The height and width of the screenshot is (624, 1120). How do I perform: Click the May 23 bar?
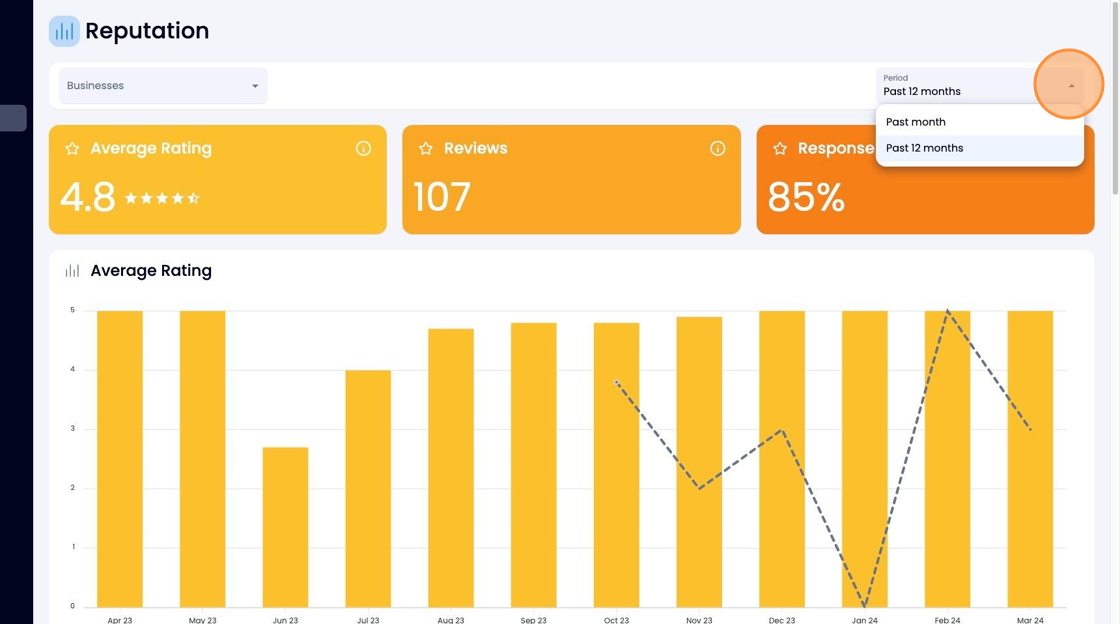coord(202,458)
